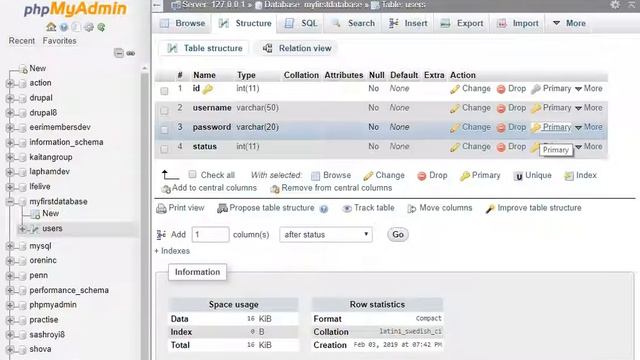Click the green reload navigation icon

point(101,27)
